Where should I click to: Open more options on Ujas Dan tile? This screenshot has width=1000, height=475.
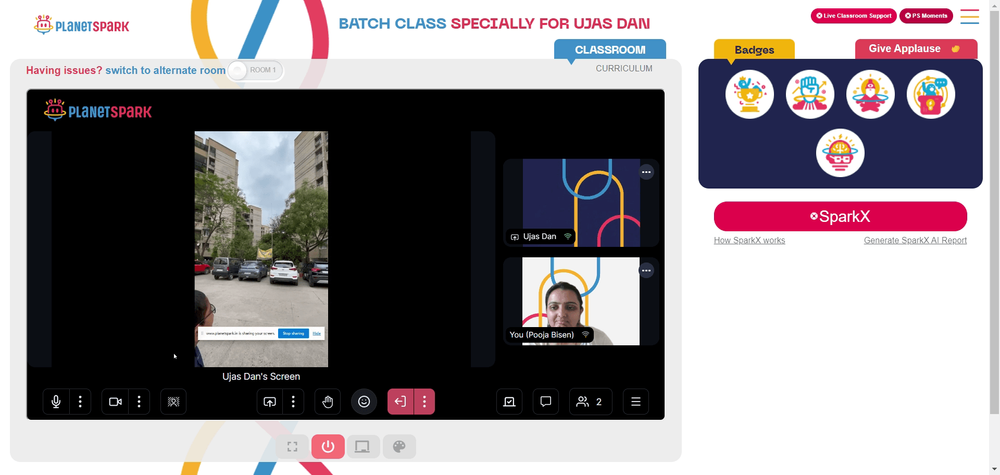(x=647, y=172)
